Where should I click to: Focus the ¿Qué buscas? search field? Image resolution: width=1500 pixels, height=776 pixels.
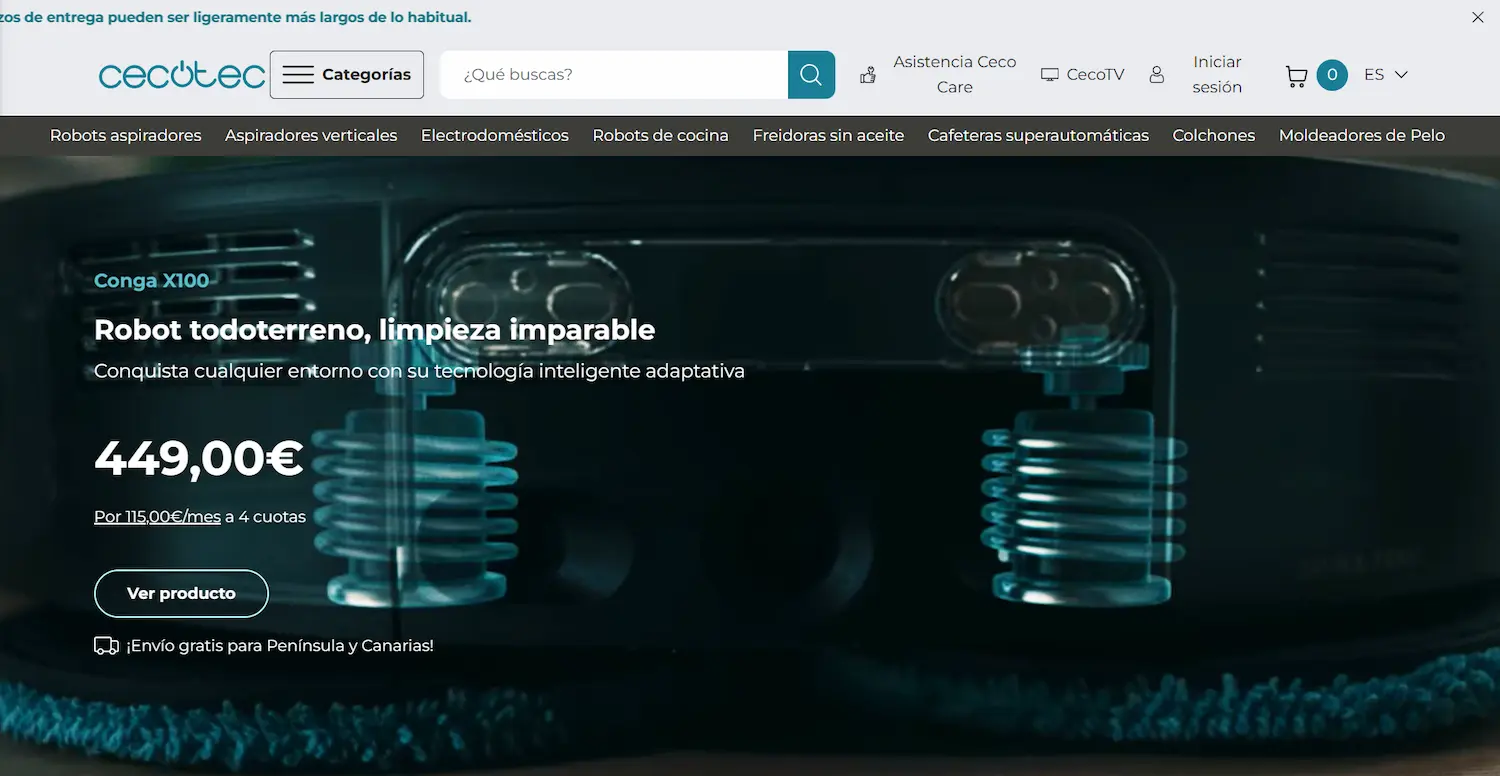pyautogui.click(x=614, y=75)
